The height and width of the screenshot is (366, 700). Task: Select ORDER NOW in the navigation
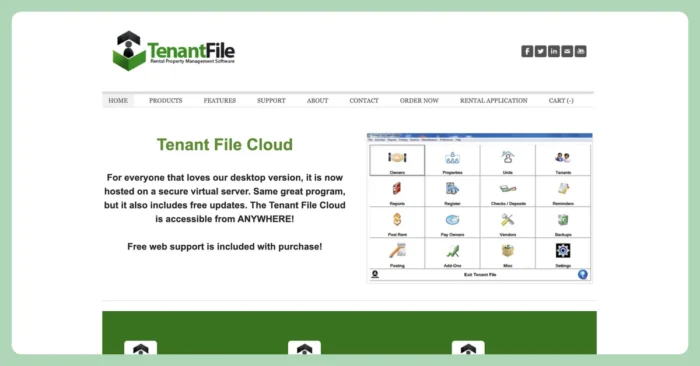pyautogui.click(x=419, y=100)
